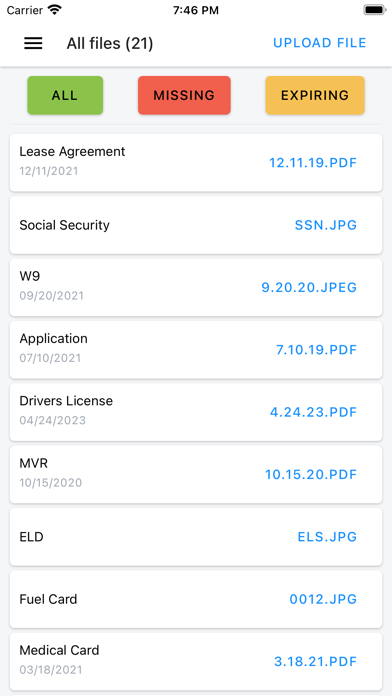This screenshot has height=696, width=392.
Task: Open the 12.11.19.PDF lease file
Action: point(313,163)
